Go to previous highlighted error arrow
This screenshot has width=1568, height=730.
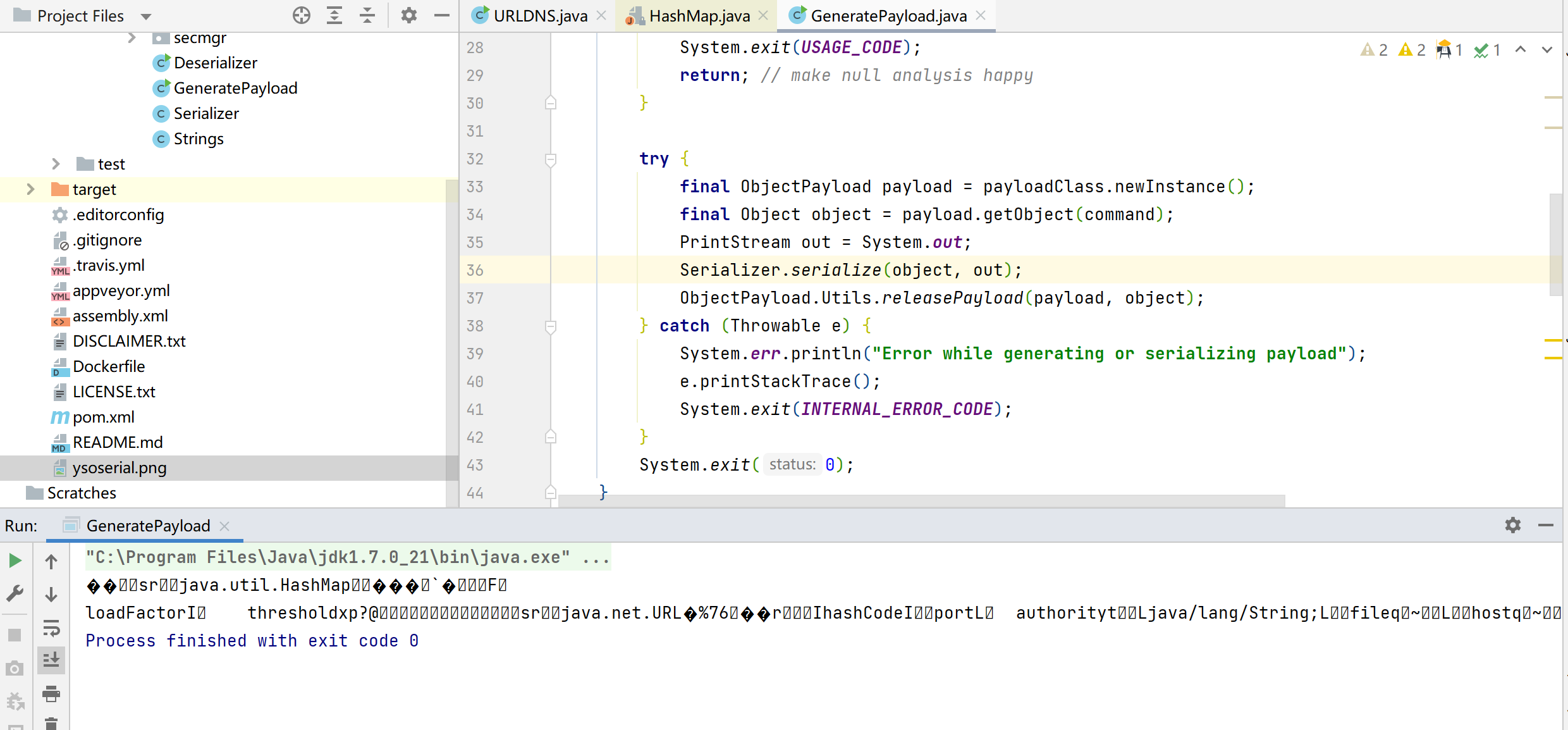(1521, 49)
